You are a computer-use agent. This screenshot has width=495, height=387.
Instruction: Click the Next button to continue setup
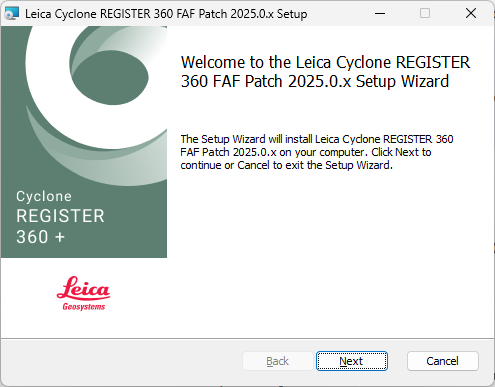tap(352, 361)
